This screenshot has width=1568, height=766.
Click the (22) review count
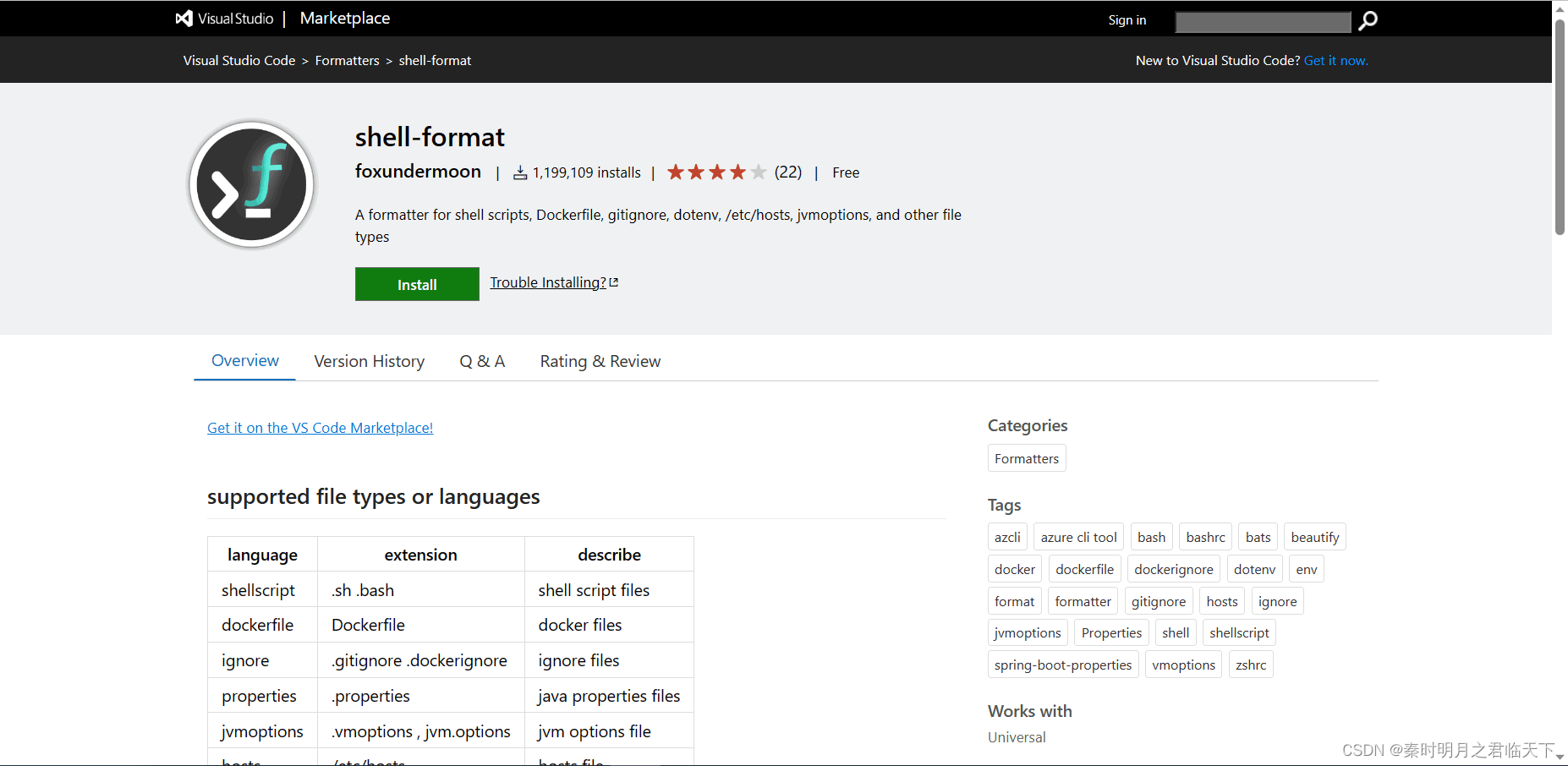(x=788, y=172)
